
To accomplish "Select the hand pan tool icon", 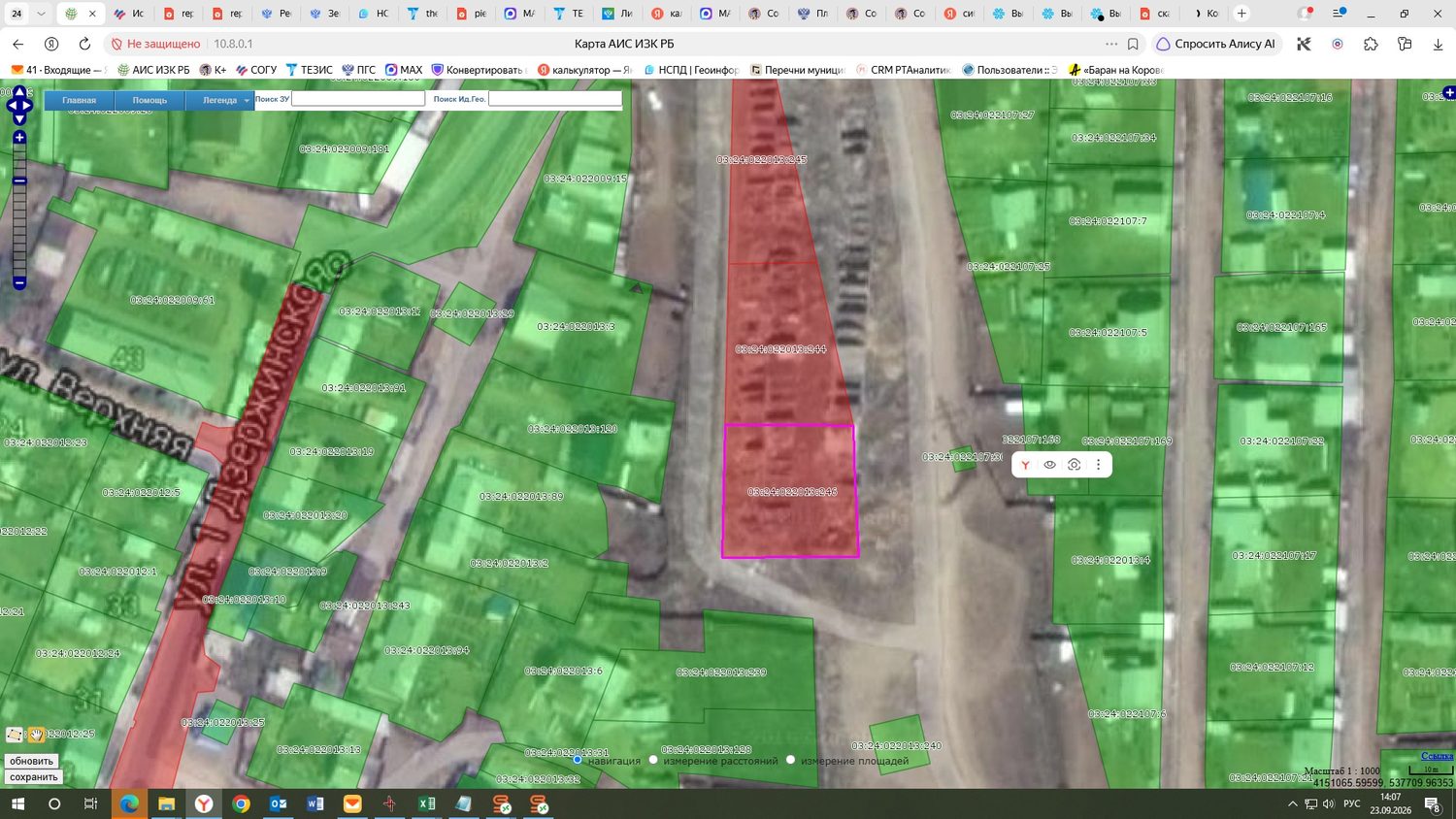I will click(x=35, y=735).
